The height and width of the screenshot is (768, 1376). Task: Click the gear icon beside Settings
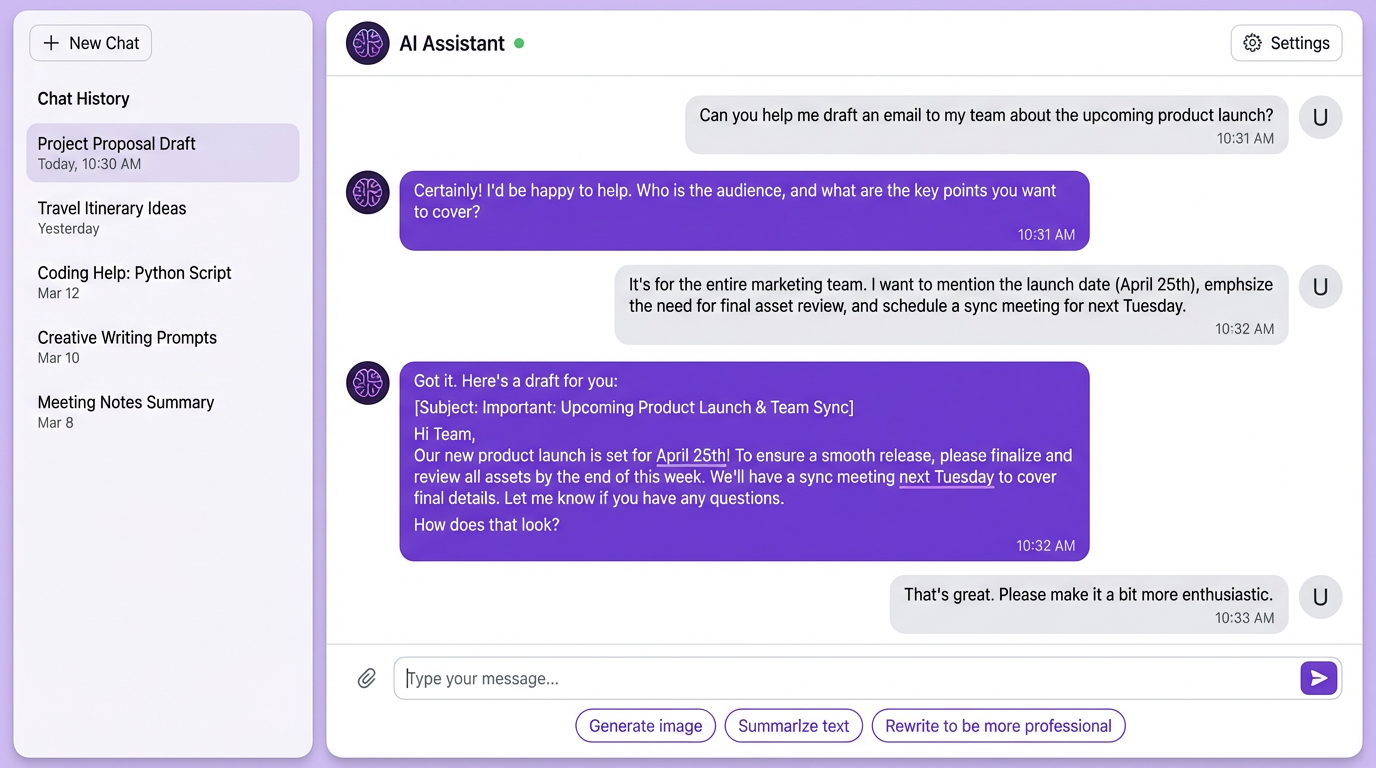point(1251,43)
